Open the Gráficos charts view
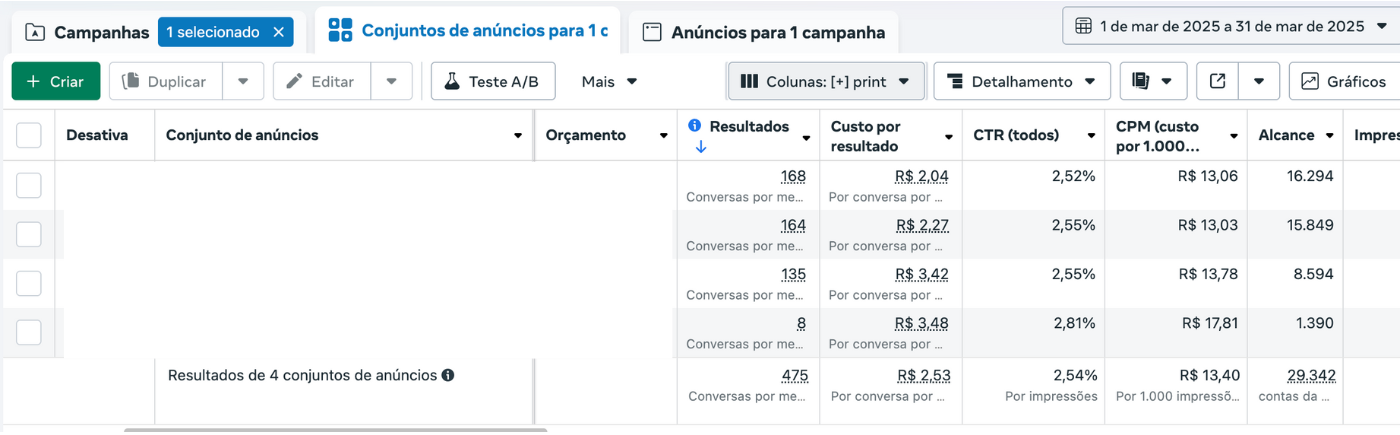This screenshot has height=435, width=1400. tap(1345, 81)
